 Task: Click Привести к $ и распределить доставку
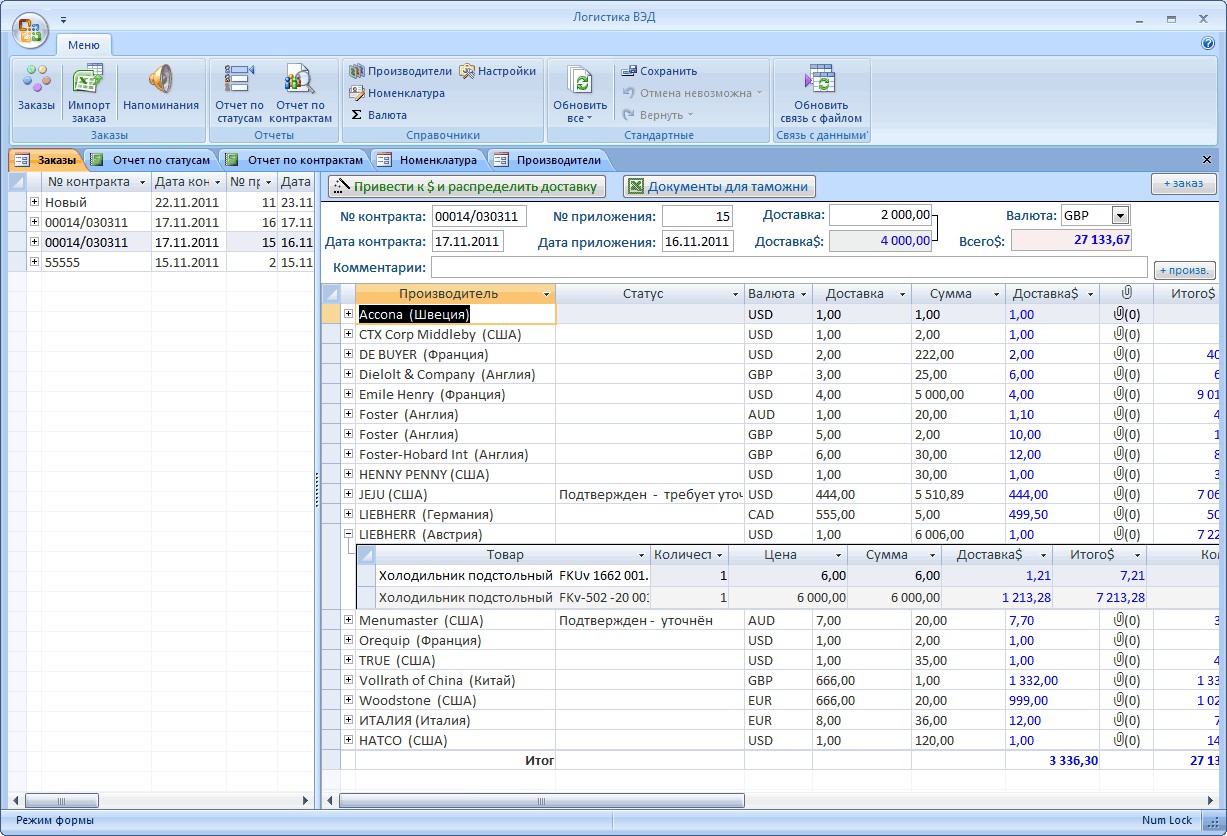click(x=467, y=186)
